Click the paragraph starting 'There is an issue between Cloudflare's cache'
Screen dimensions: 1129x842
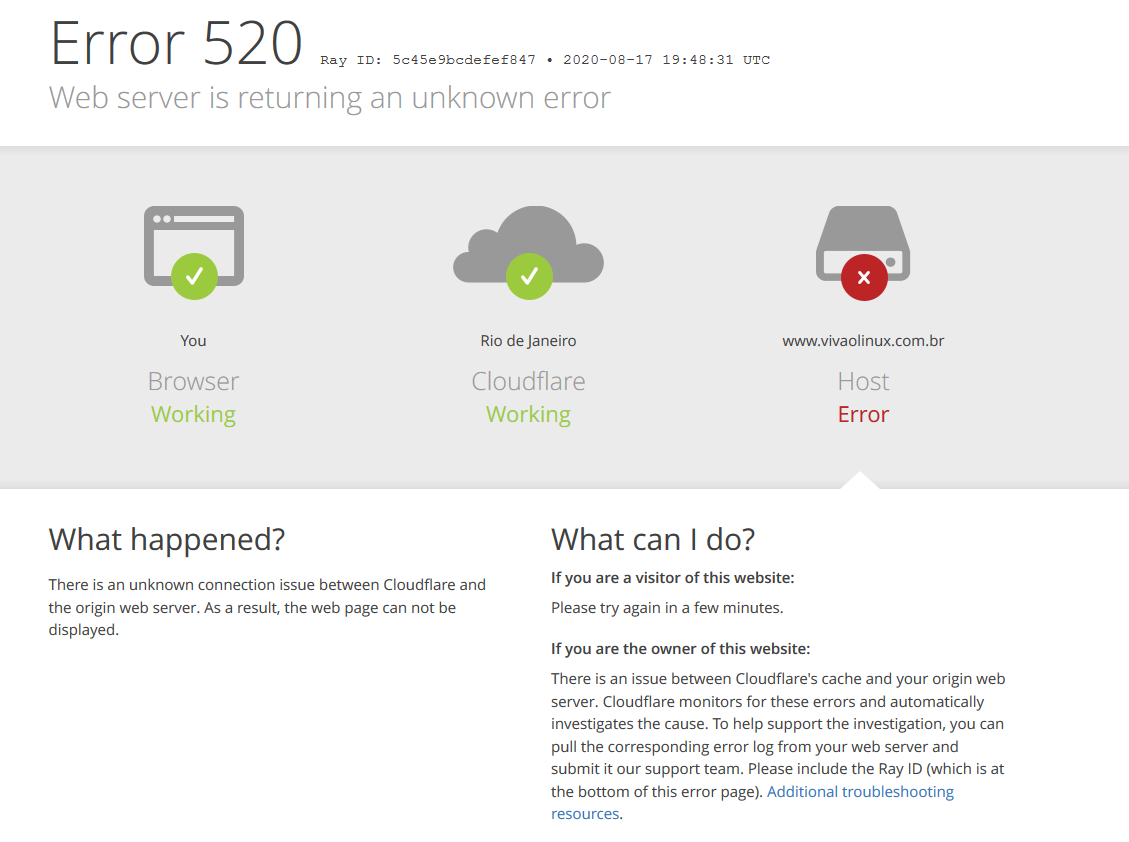(x=778, y=746)
